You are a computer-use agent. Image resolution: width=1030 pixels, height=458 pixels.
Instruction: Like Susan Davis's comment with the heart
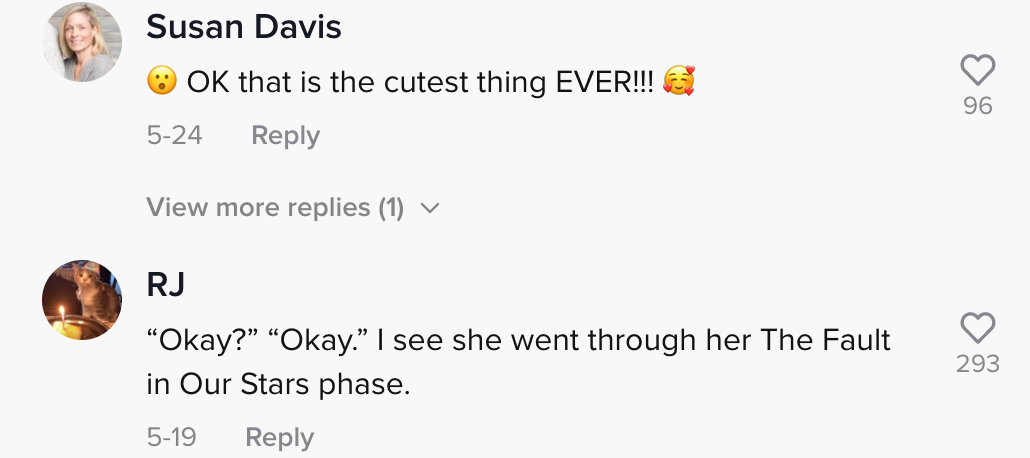pyautogui.click(x=977, y=70)
